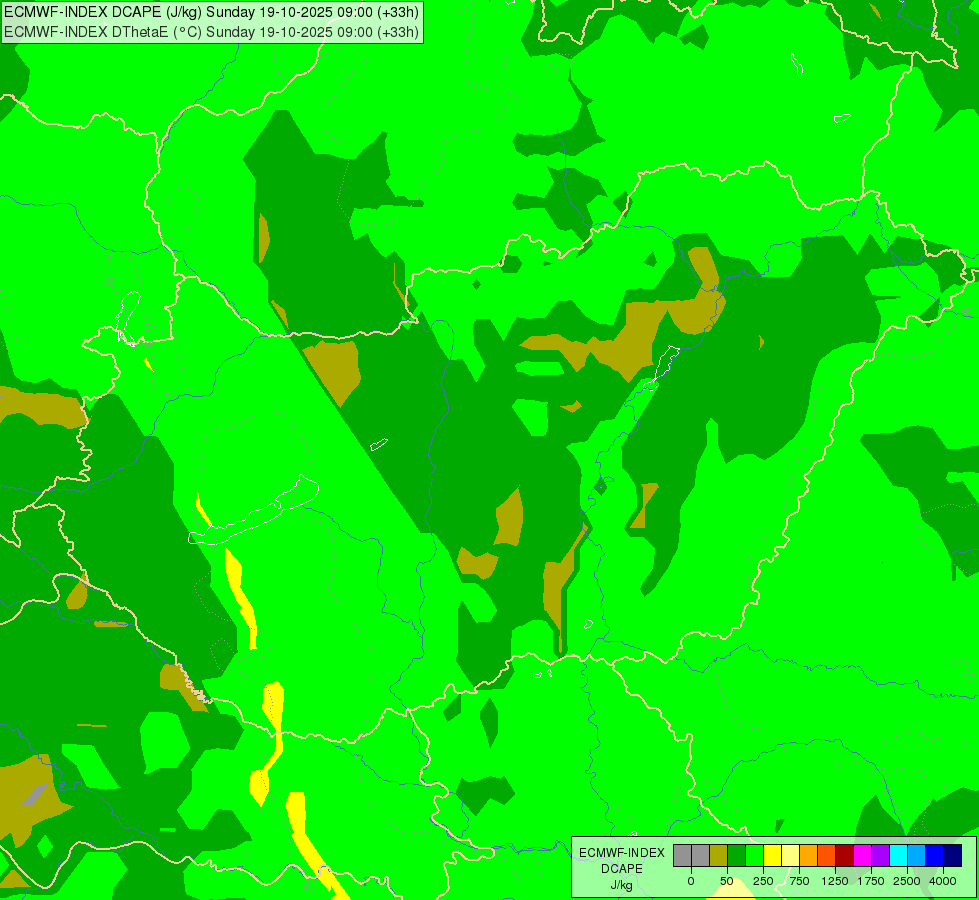Click the legend value 0
Screen dimensions: 979x900
pyautogui.click(x=691, y=881)
